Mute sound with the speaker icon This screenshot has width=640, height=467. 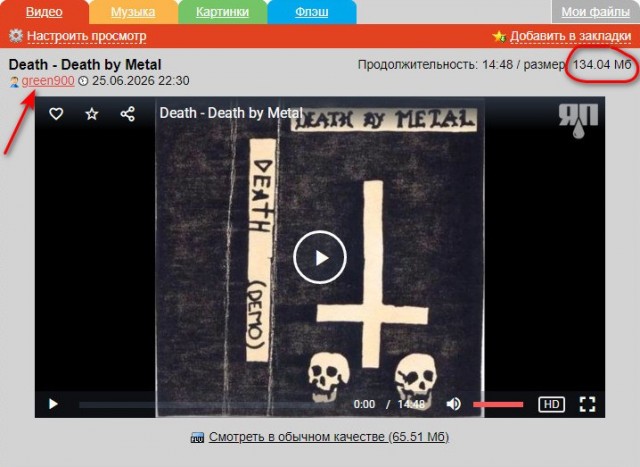point(453,404)
